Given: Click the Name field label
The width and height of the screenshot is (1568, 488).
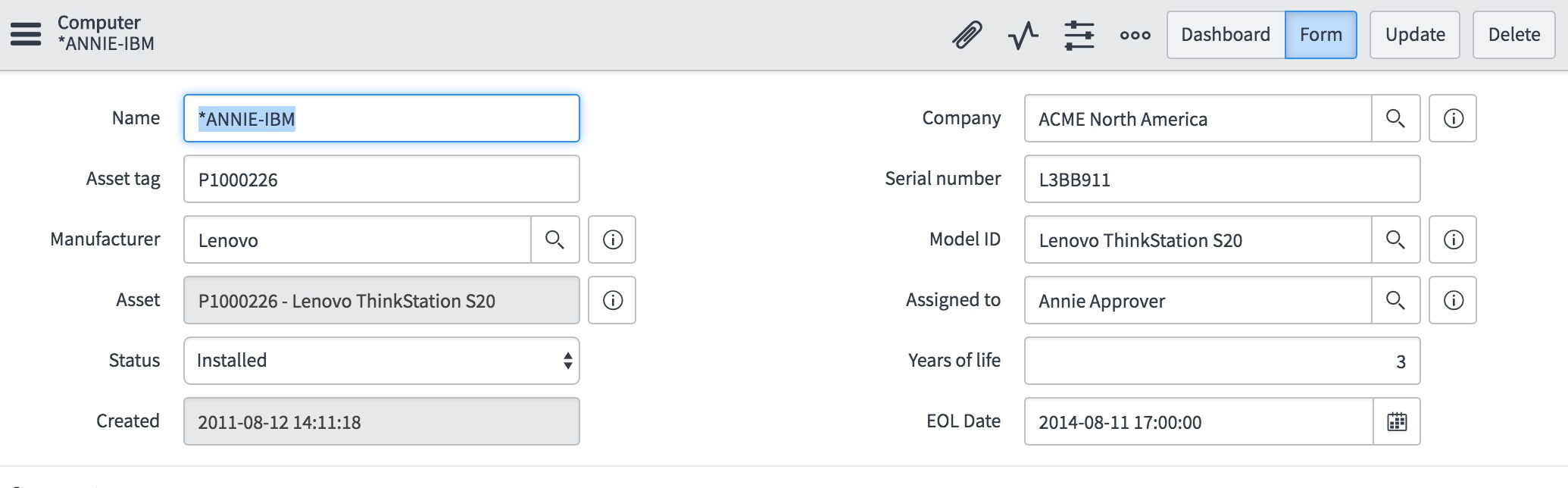Looking at the screenshot, I should click(136, 118).
